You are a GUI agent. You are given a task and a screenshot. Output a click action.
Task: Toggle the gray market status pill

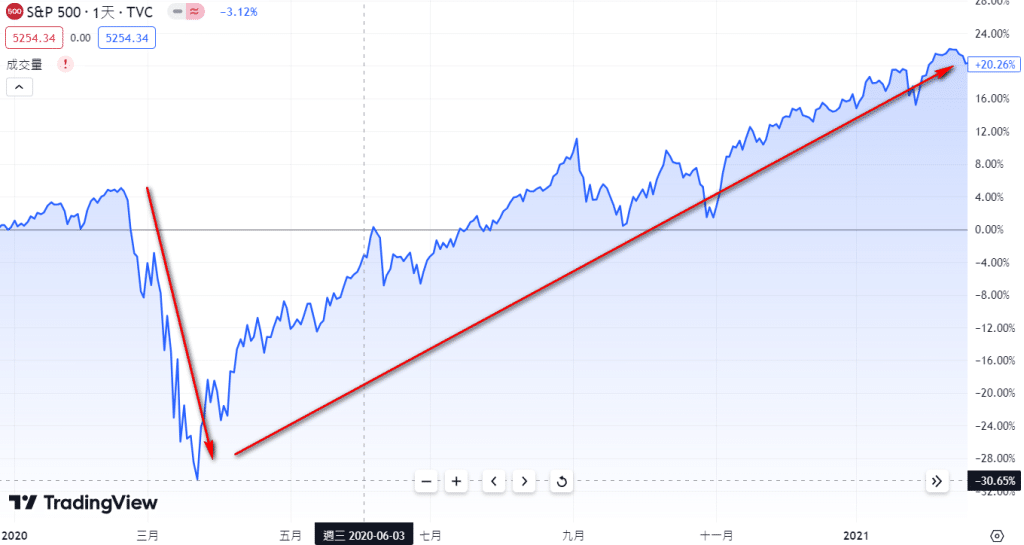click(176, 12)
